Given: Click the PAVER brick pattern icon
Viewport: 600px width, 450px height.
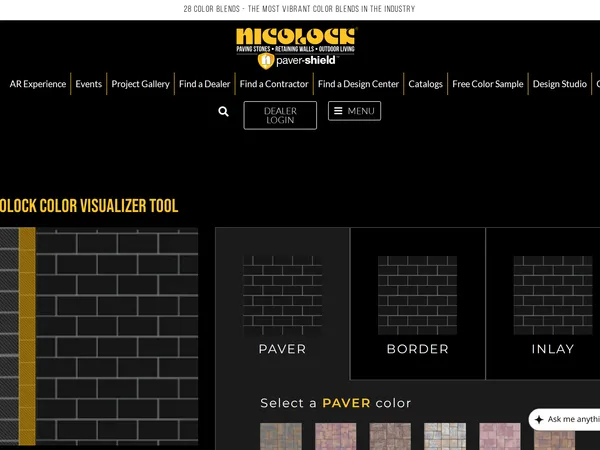Looking at the screenshot, I should click(282, 295).
